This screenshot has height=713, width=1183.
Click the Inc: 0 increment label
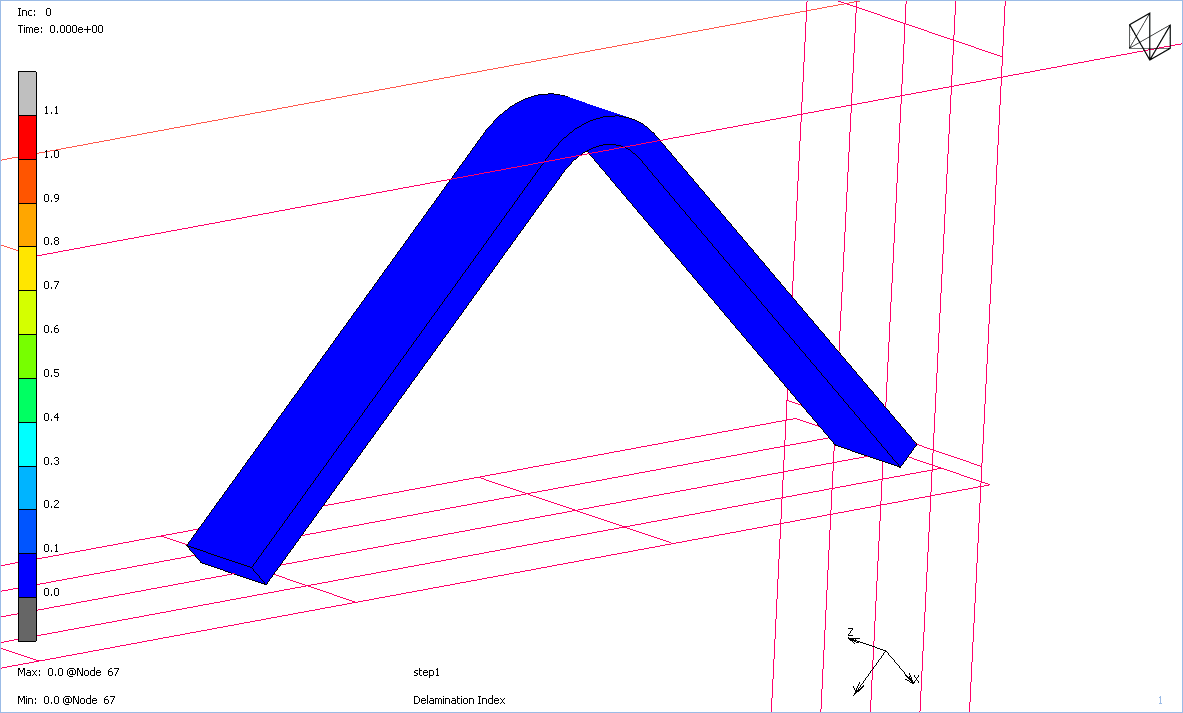[35, 12]
